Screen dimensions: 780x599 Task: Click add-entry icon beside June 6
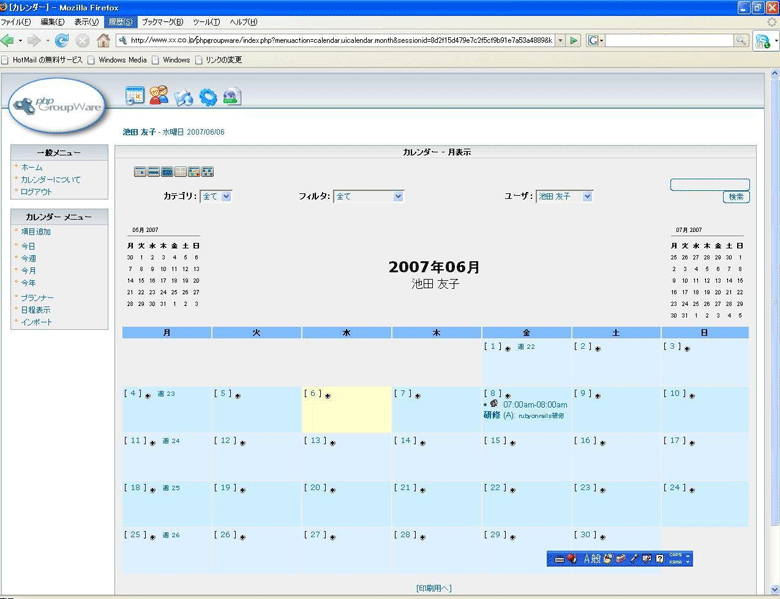tap(327, 395)
